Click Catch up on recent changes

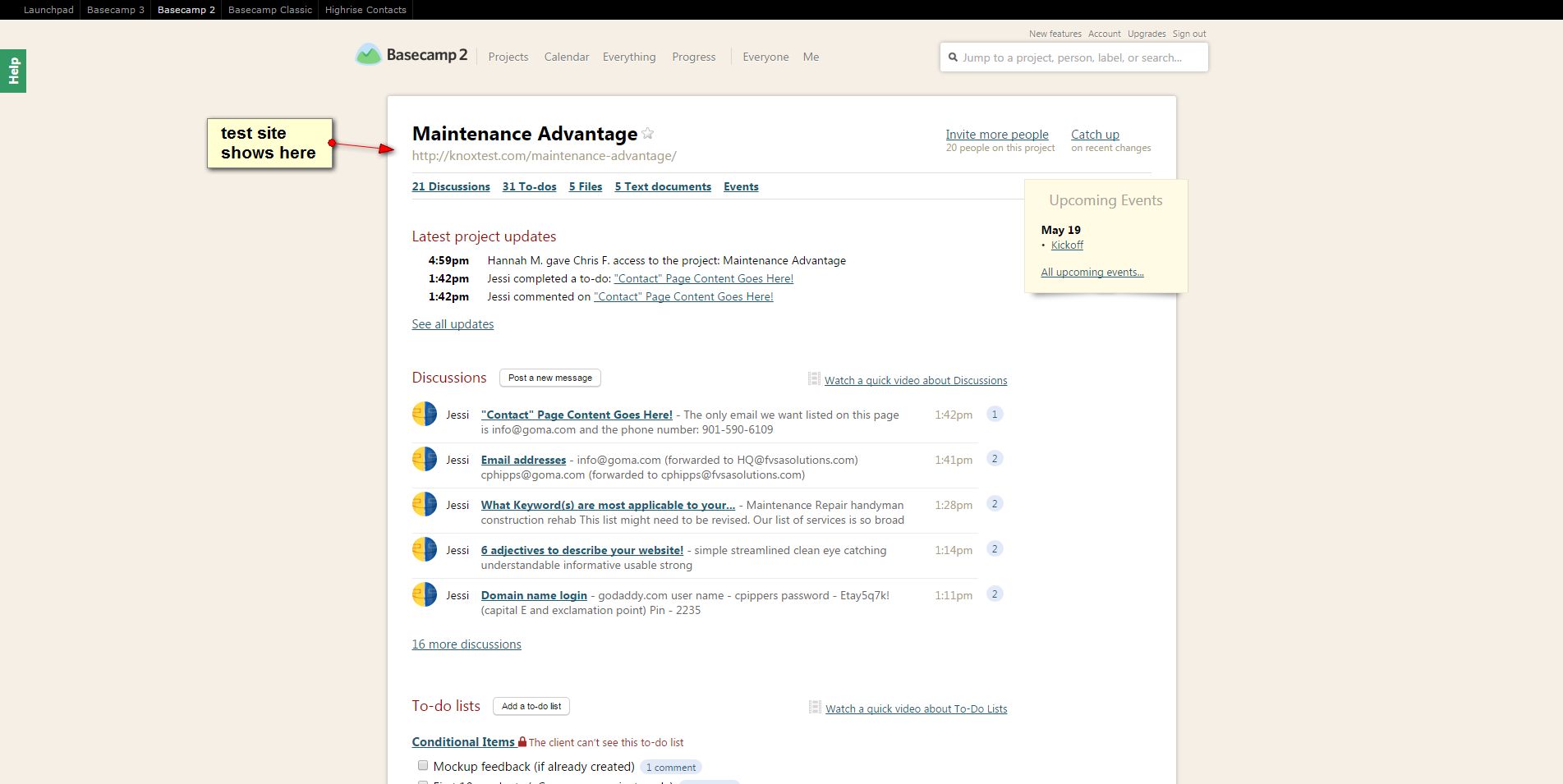(1095, 135)
